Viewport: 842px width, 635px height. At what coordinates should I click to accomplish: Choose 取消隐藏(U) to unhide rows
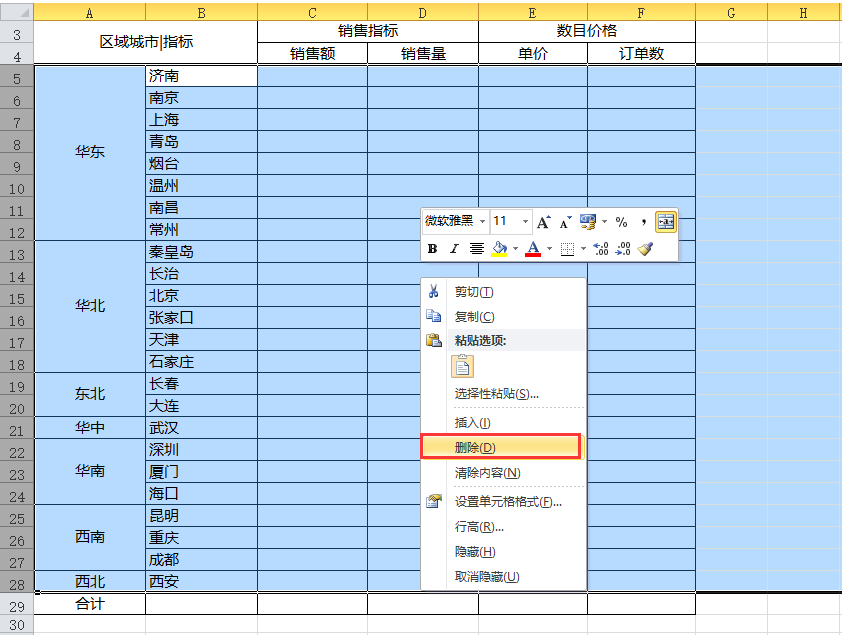coord(504,576)
